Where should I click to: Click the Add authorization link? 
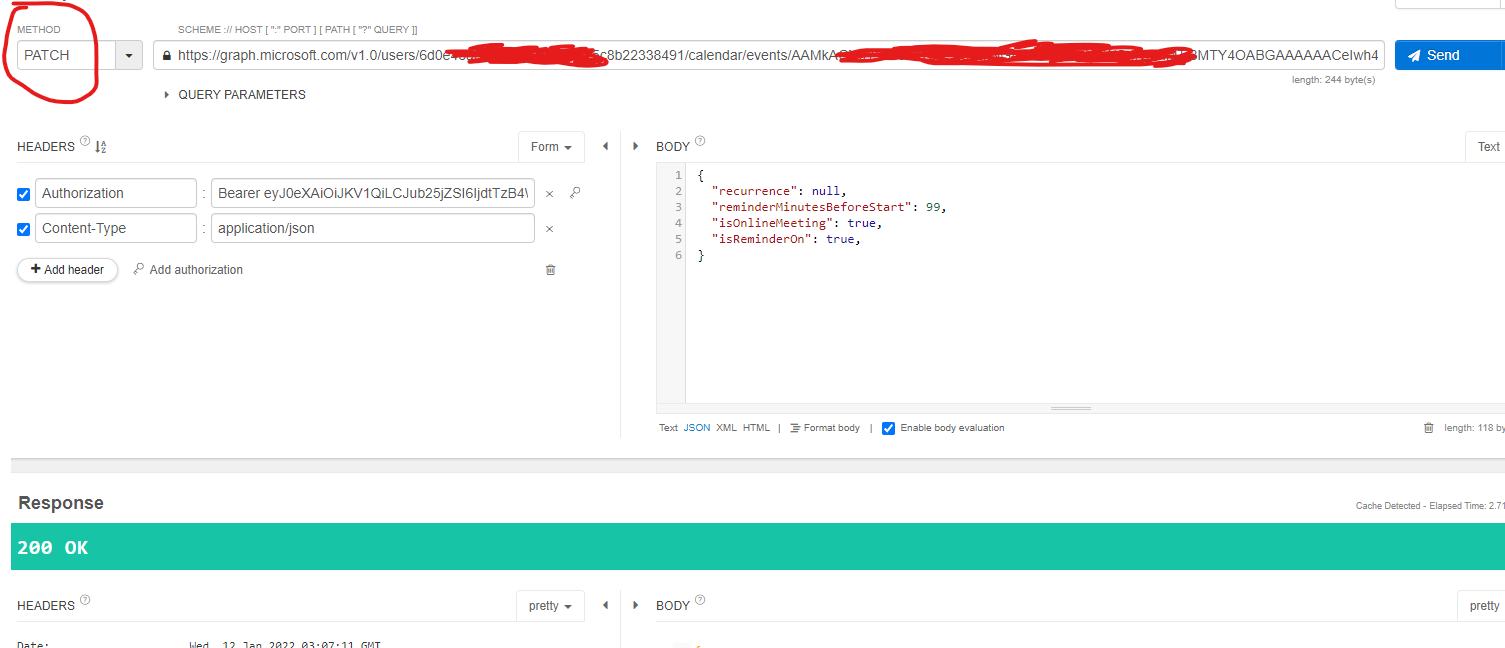(x=188, y=270)
